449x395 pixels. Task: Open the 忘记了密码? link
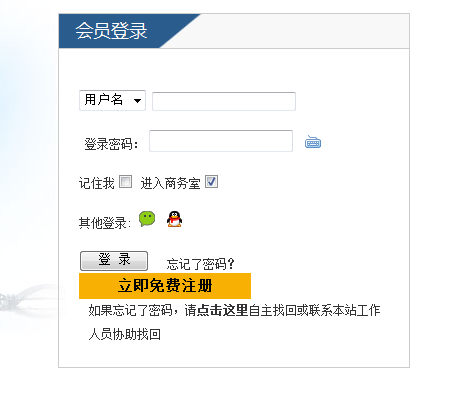201,264
